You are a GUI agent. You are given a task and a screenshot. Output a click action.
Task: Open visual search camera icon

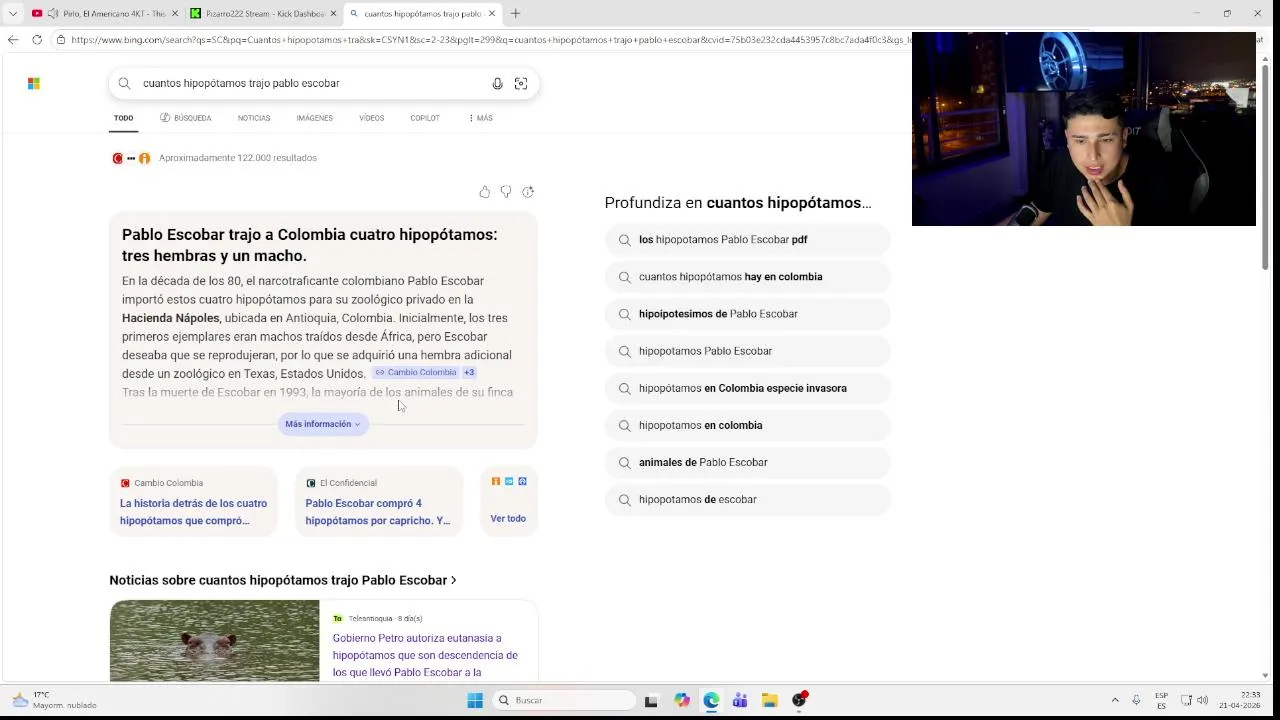pyautogui.click(x=521, y=84)
